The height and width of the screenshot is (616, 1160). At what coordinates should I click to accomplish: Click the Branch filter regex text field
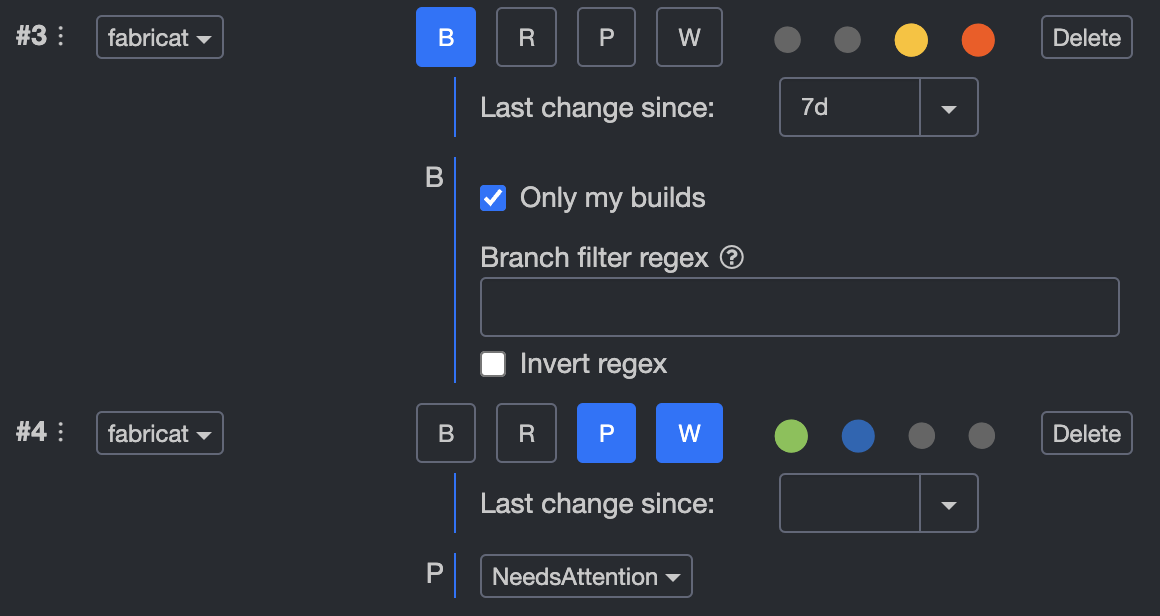(x=799, y=307)
